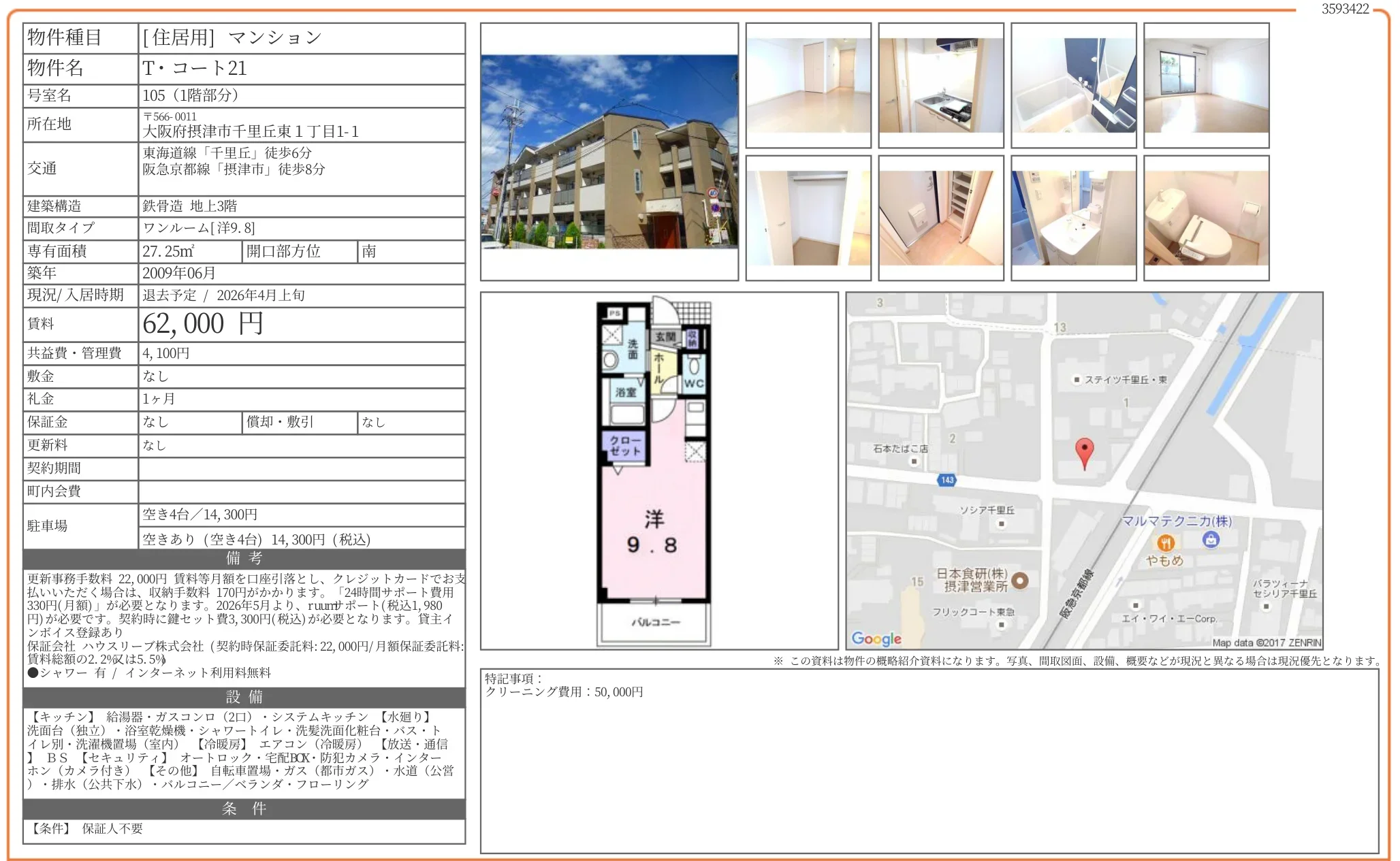The height and width of the screenshot is (861, 1400).
Task: Click the 62,000円 rent value
Action: (x=203, y=324)
